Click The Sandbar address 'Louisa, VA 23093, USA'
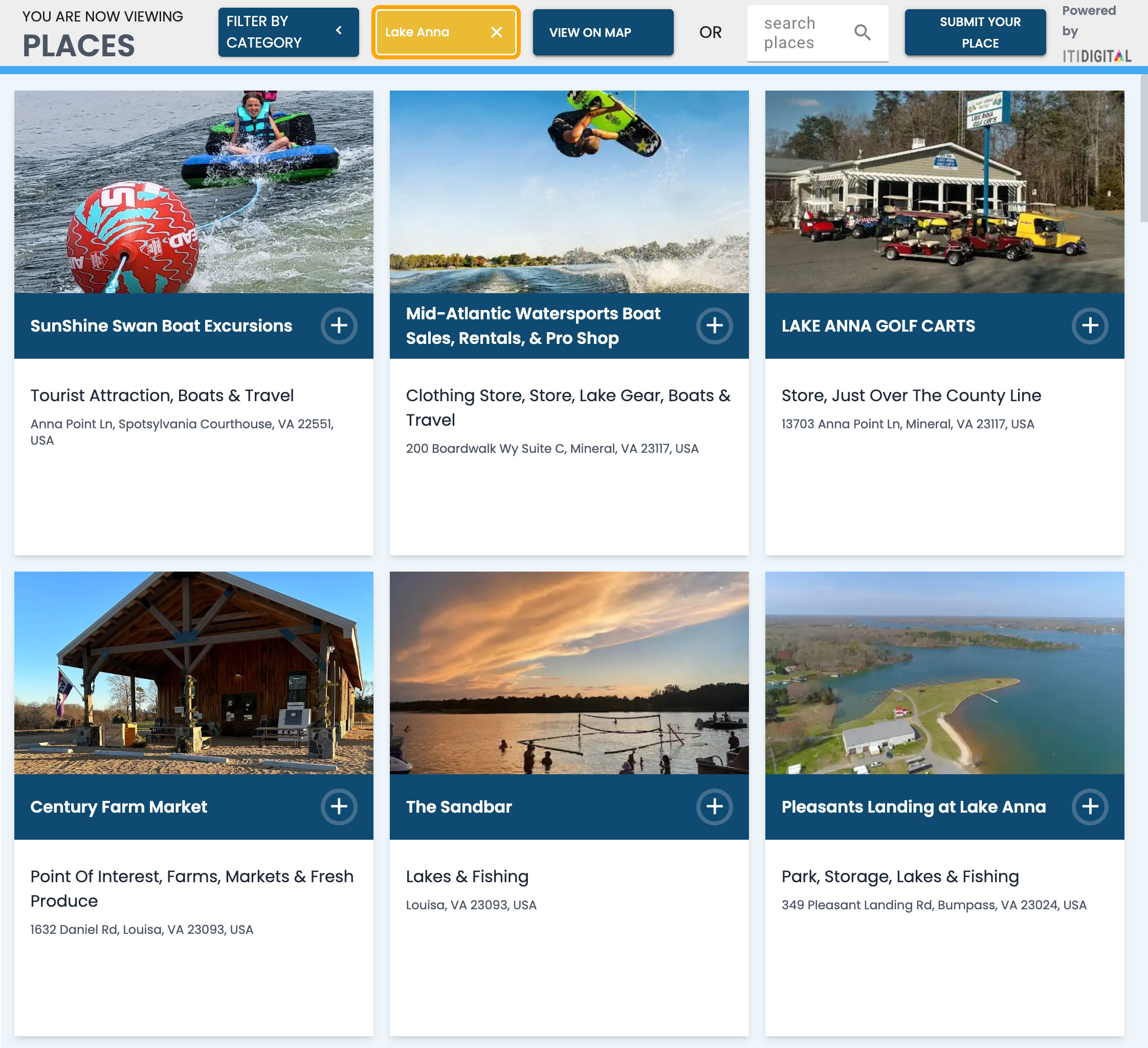Image resolution: width=1148 pixels, height=1048 pixels. pyautogui.click(x=471, y=905)
